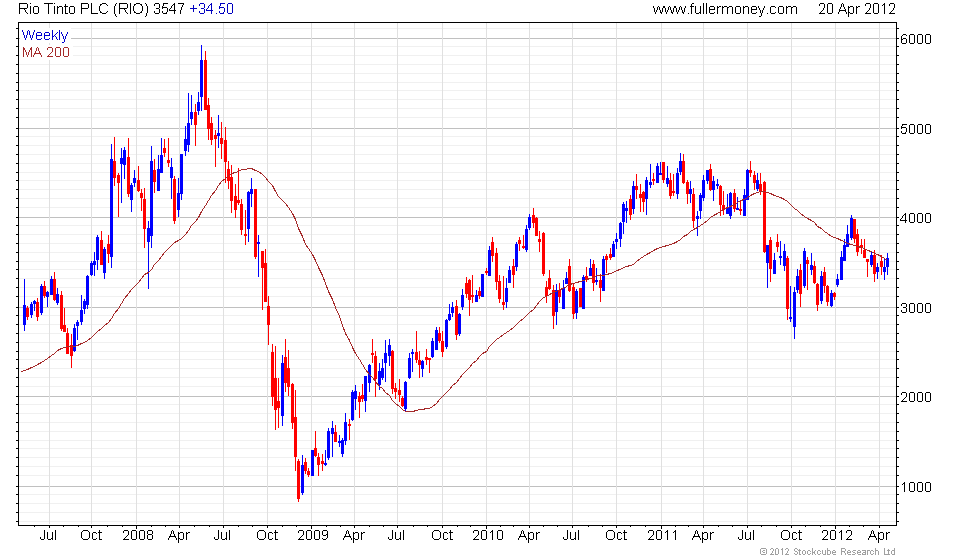Click the first Jul label left of Oct 2007

[48, 535]
